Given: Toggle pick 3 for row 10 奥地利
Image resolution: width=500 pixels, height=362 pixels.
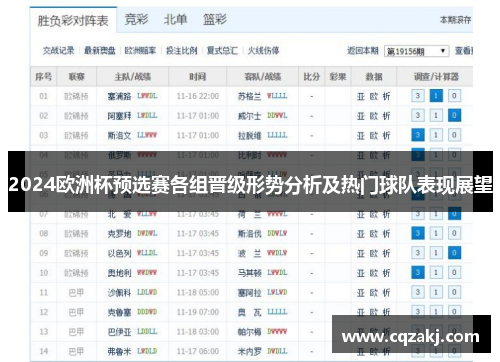Looking at the screenshot, I should pyautogui.click(x=418, y=273).
